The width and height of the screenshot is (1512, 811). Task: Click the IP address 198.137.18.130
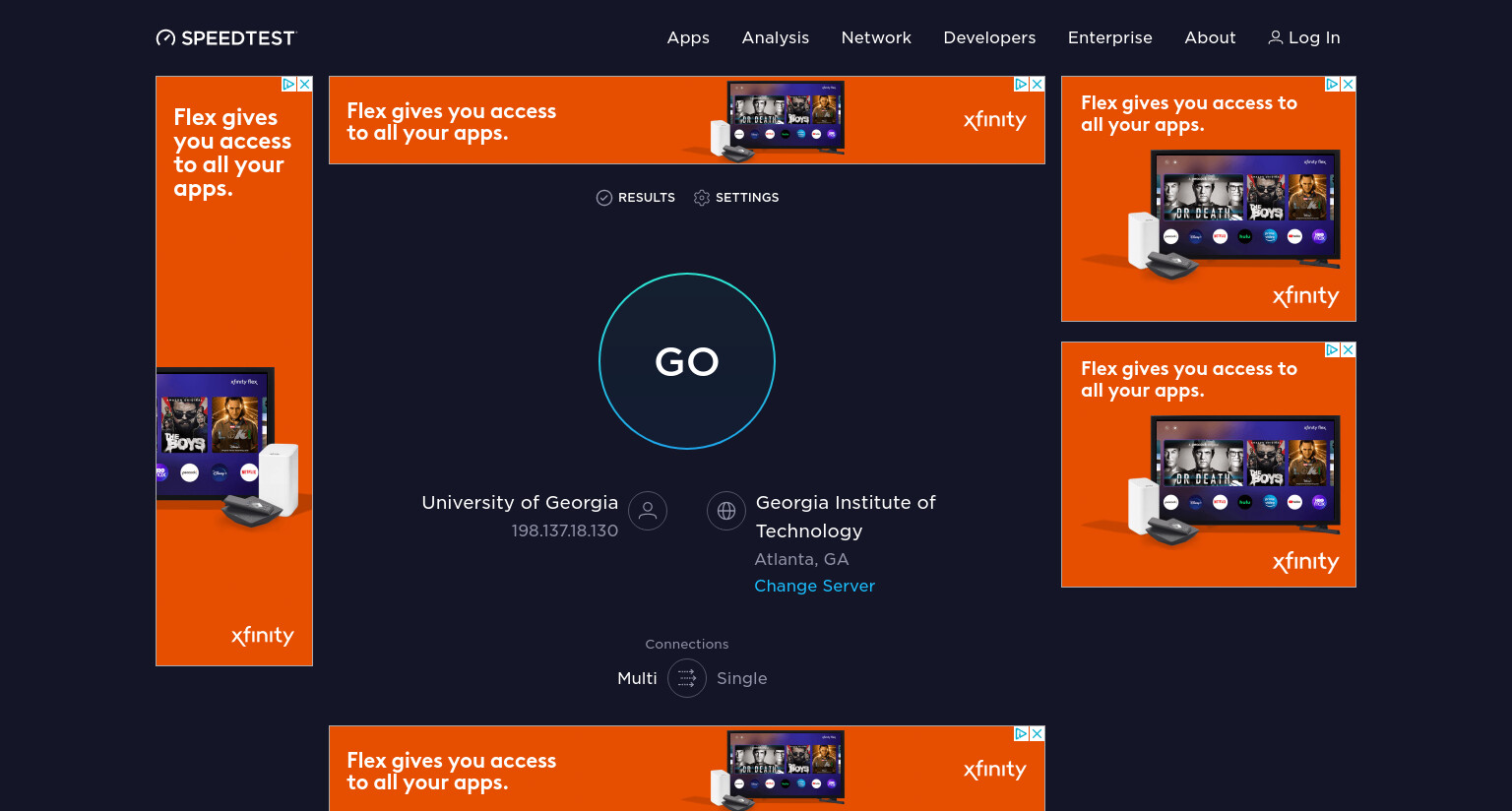[x=565, y=530]
